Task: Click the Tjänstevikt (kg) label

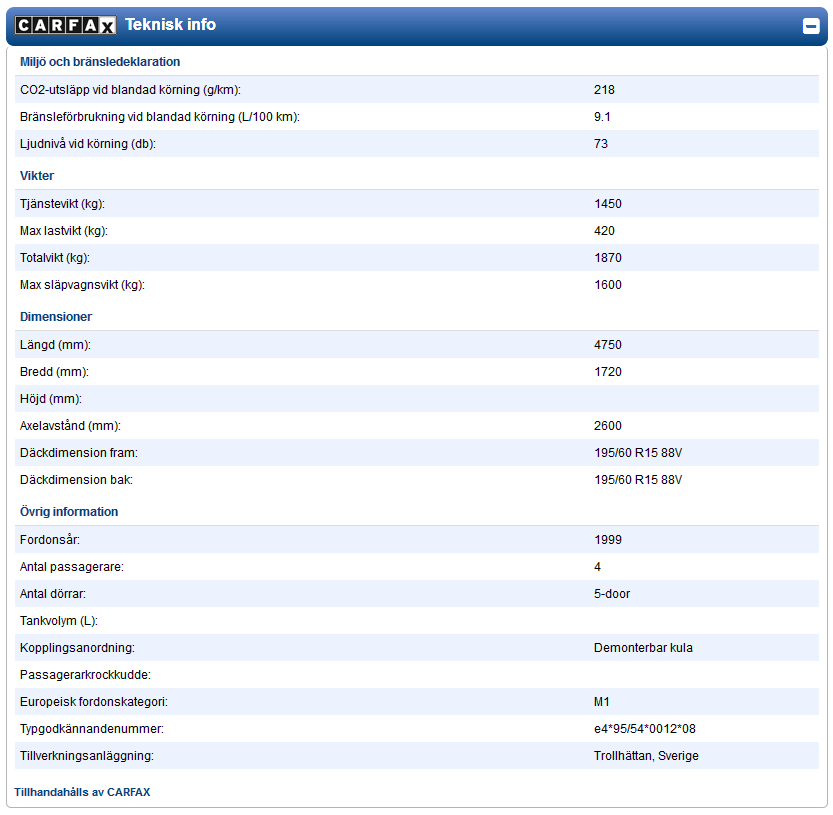Action: [62, 204]
